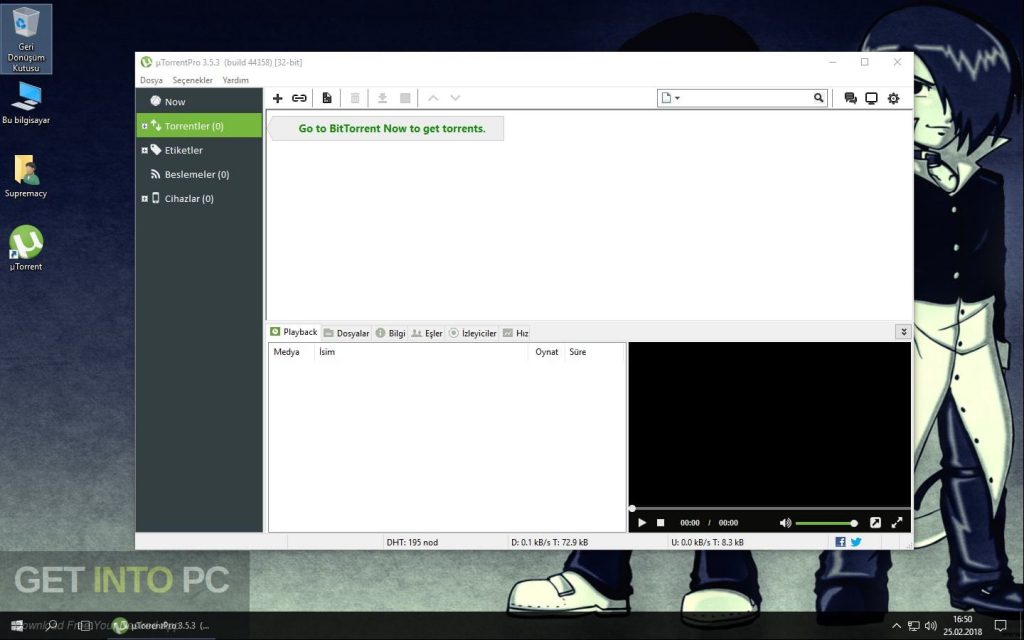Click the Remove torrent trash icon

[x=355, y=98]
